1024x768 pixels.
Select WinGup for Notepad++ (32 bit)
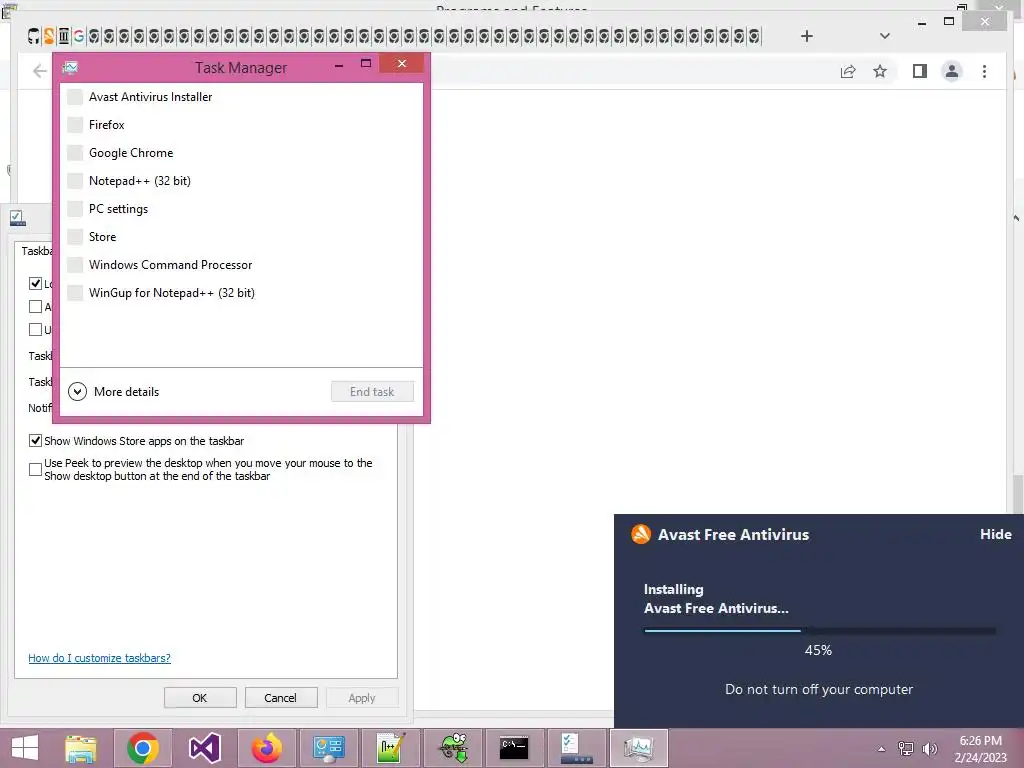click(x=241, y=293)
